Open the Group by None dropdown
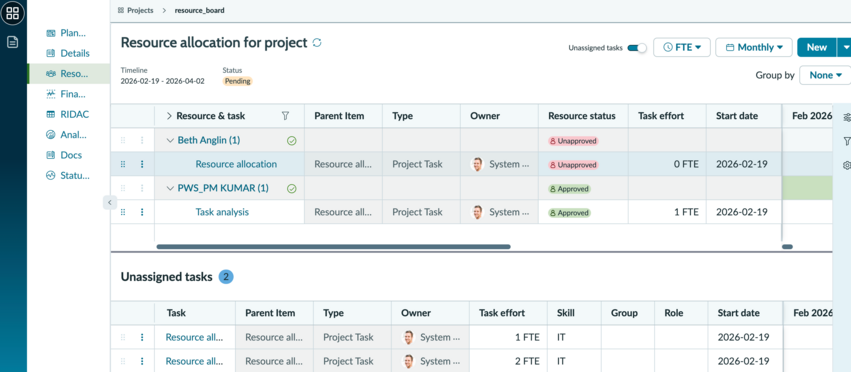This screenshot has width=851, height=372. 825,75
